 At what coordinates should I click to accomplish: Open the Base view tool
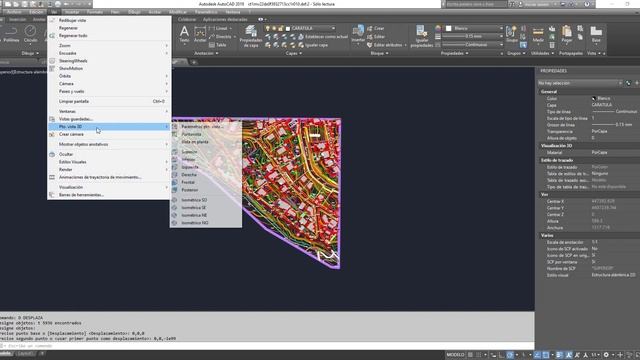coord(596,34)
